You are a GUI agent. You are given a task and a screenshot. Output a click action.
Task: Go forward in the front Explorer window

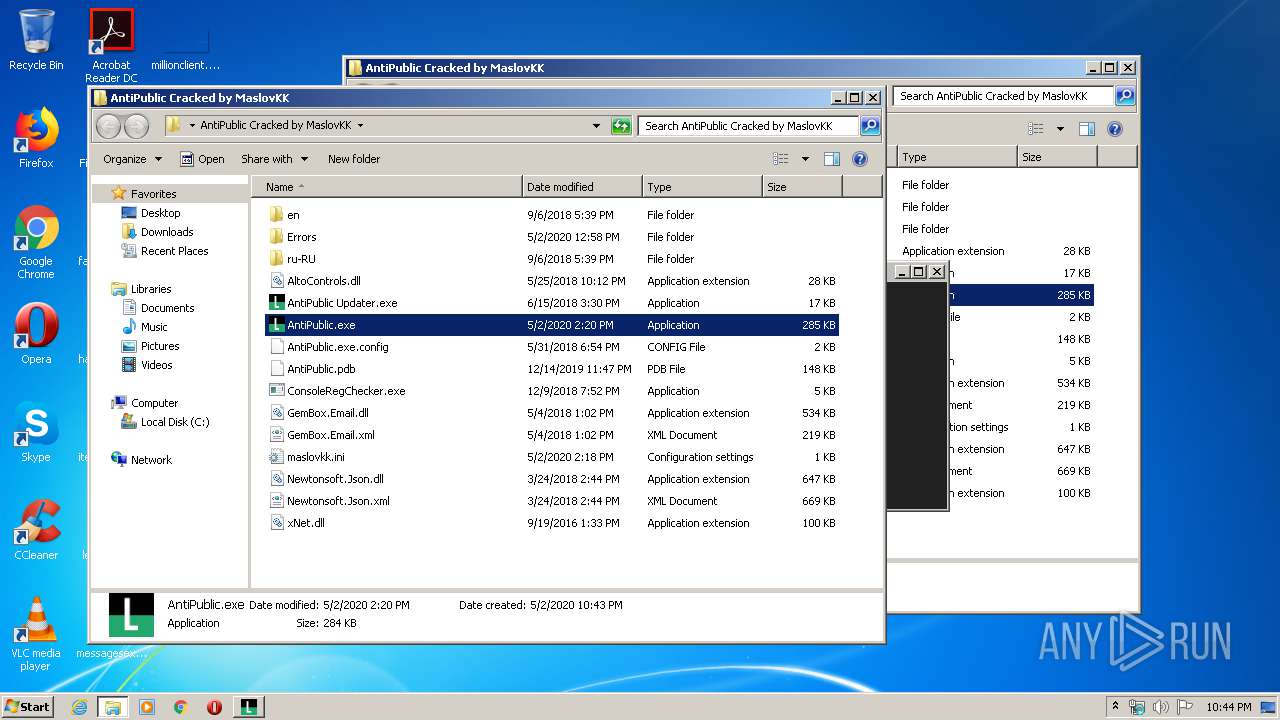(x=136, y=126)
